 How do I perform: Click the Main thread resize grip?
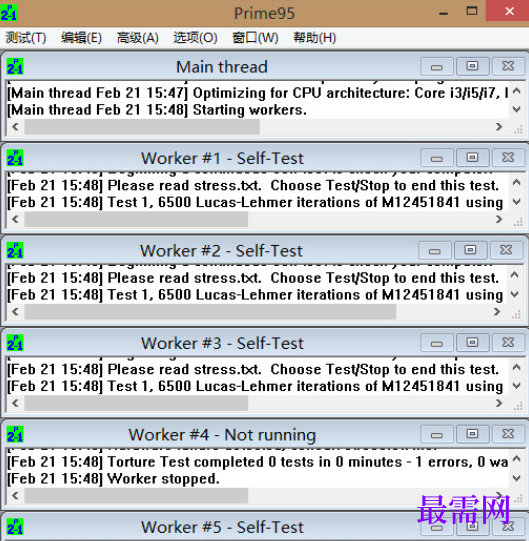click(518, 130)
